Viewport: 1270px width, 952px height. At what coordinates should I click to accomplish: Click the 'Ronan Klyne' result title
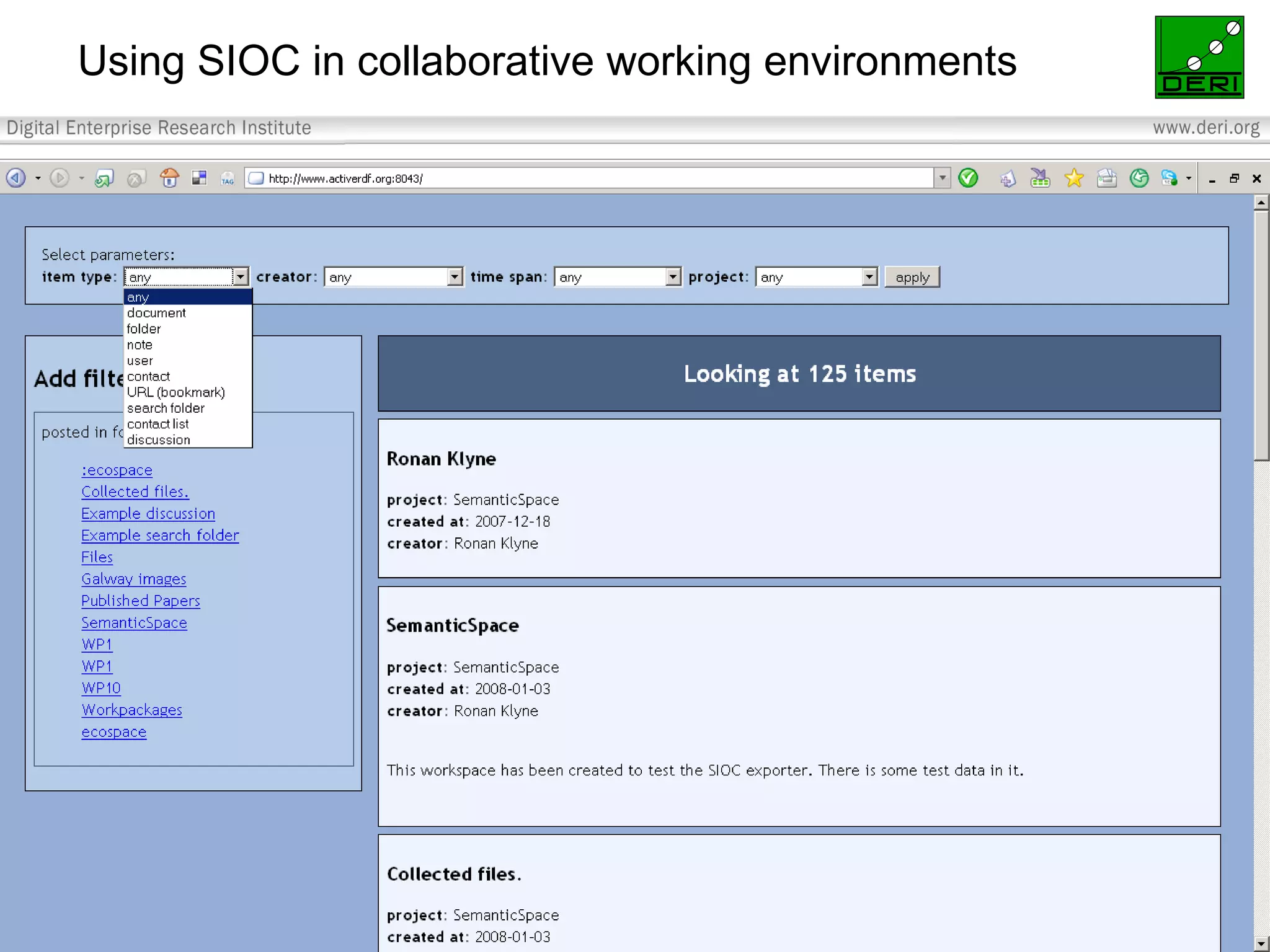click(x=441, y=459)
